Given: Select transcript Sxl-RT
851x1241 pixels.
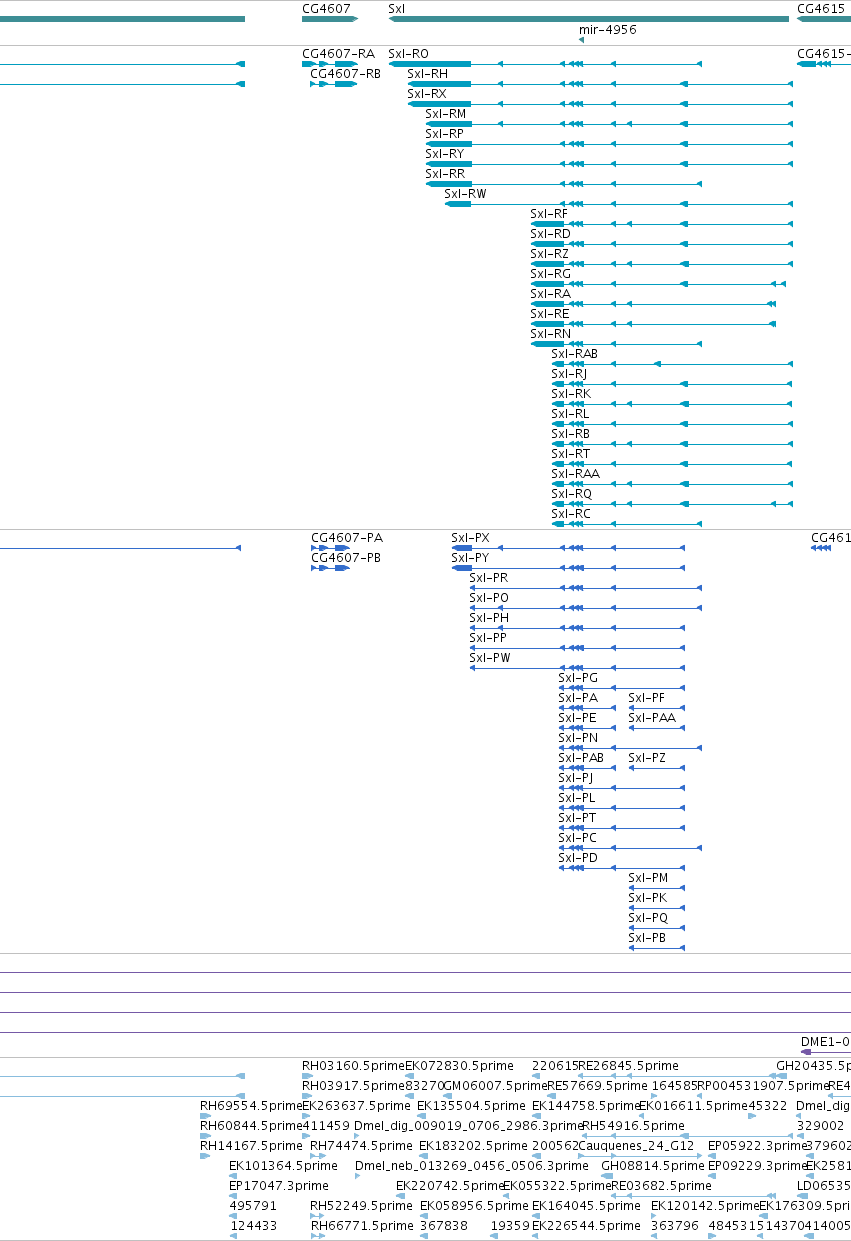Looking at the screenshot, I should pos(570,454).
